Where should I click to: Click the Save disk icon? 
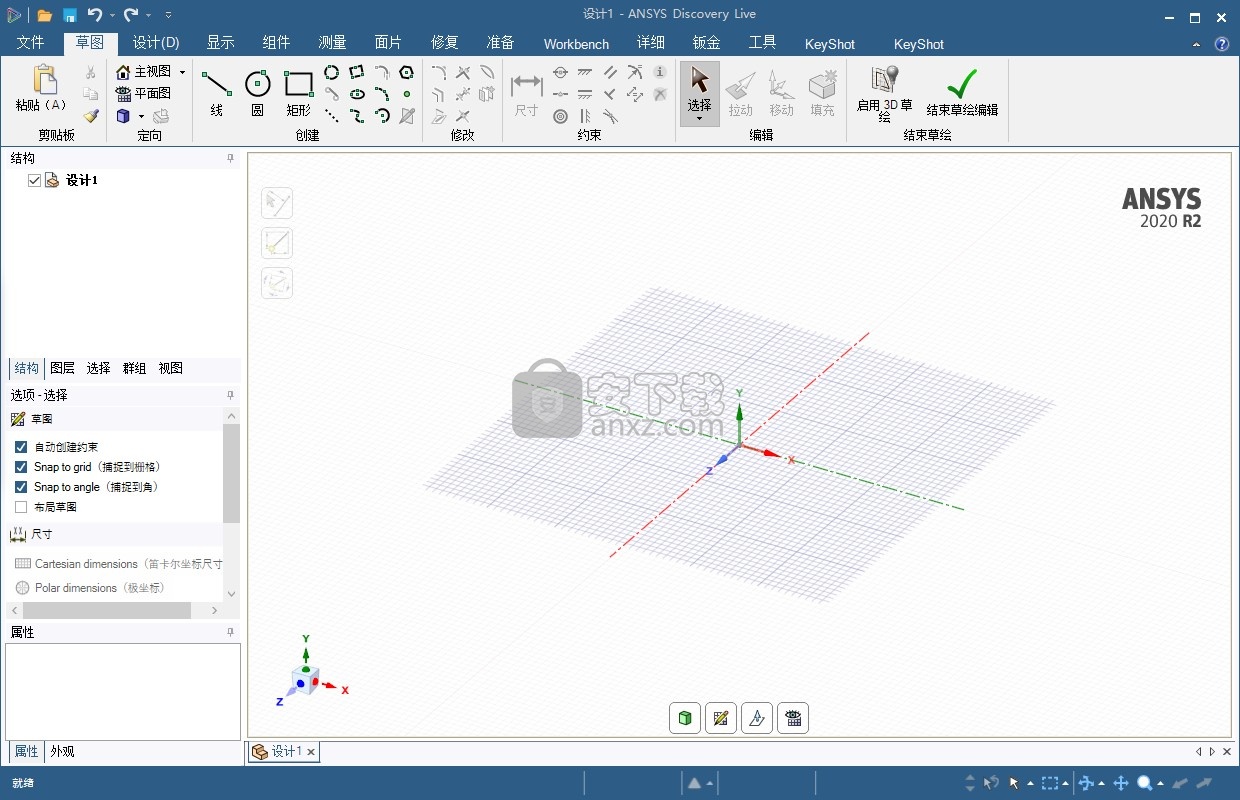pos(70,15)
